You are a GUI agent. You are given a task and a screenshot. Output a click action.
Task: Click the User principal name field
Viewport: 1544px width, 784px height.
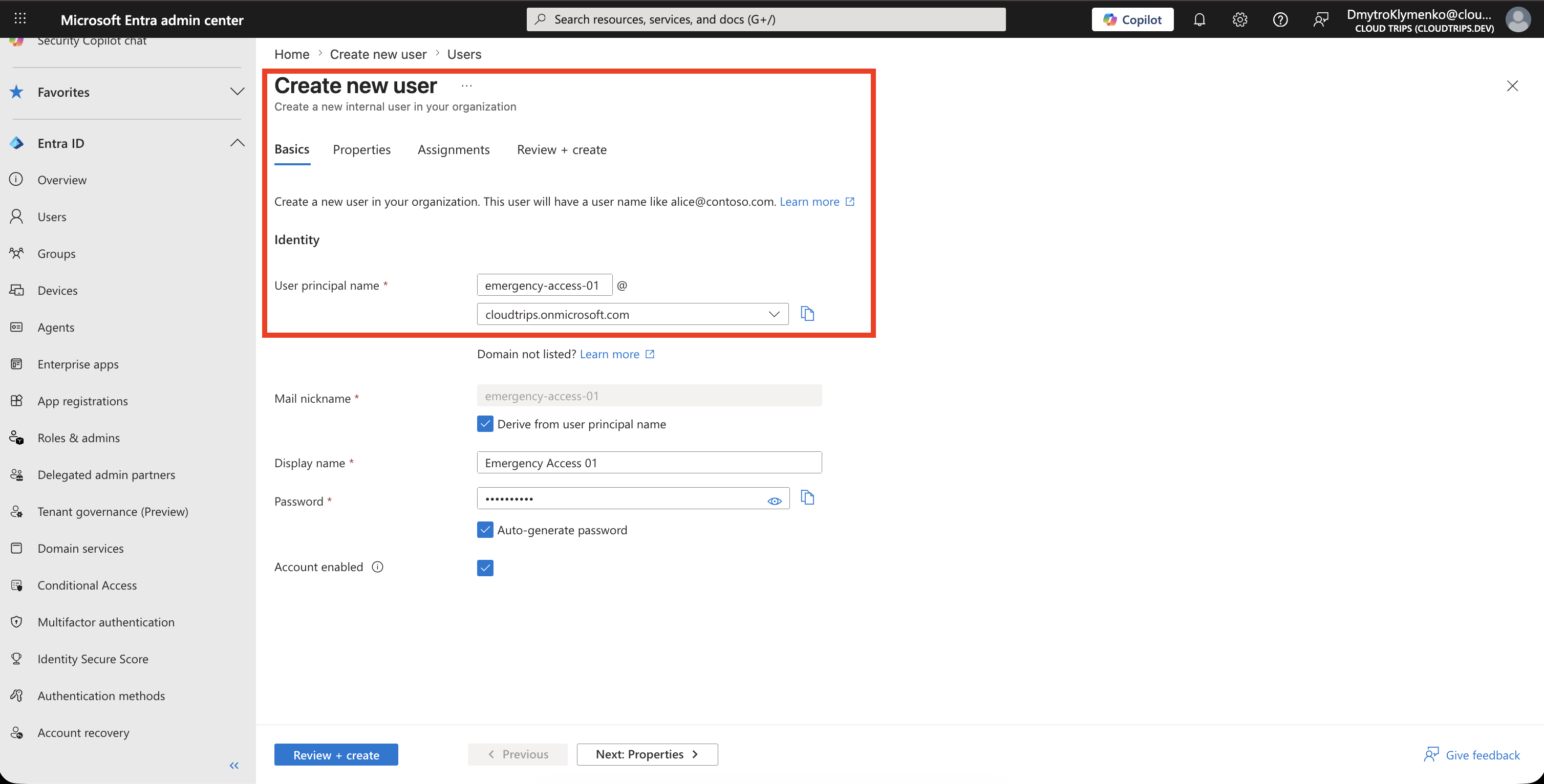click(544, 285)
